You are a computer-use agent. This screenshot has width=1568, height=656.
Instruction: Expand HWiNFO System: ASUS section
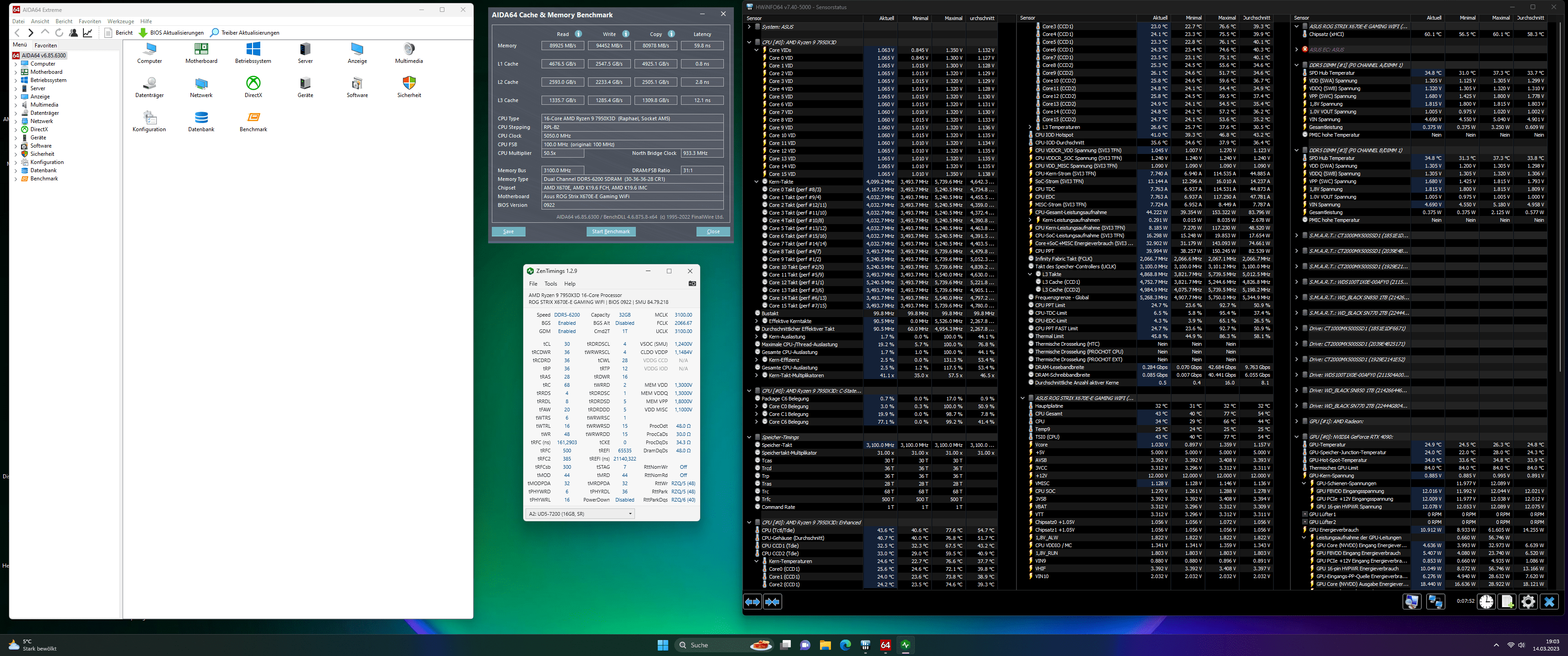click(x=749, y=27)
